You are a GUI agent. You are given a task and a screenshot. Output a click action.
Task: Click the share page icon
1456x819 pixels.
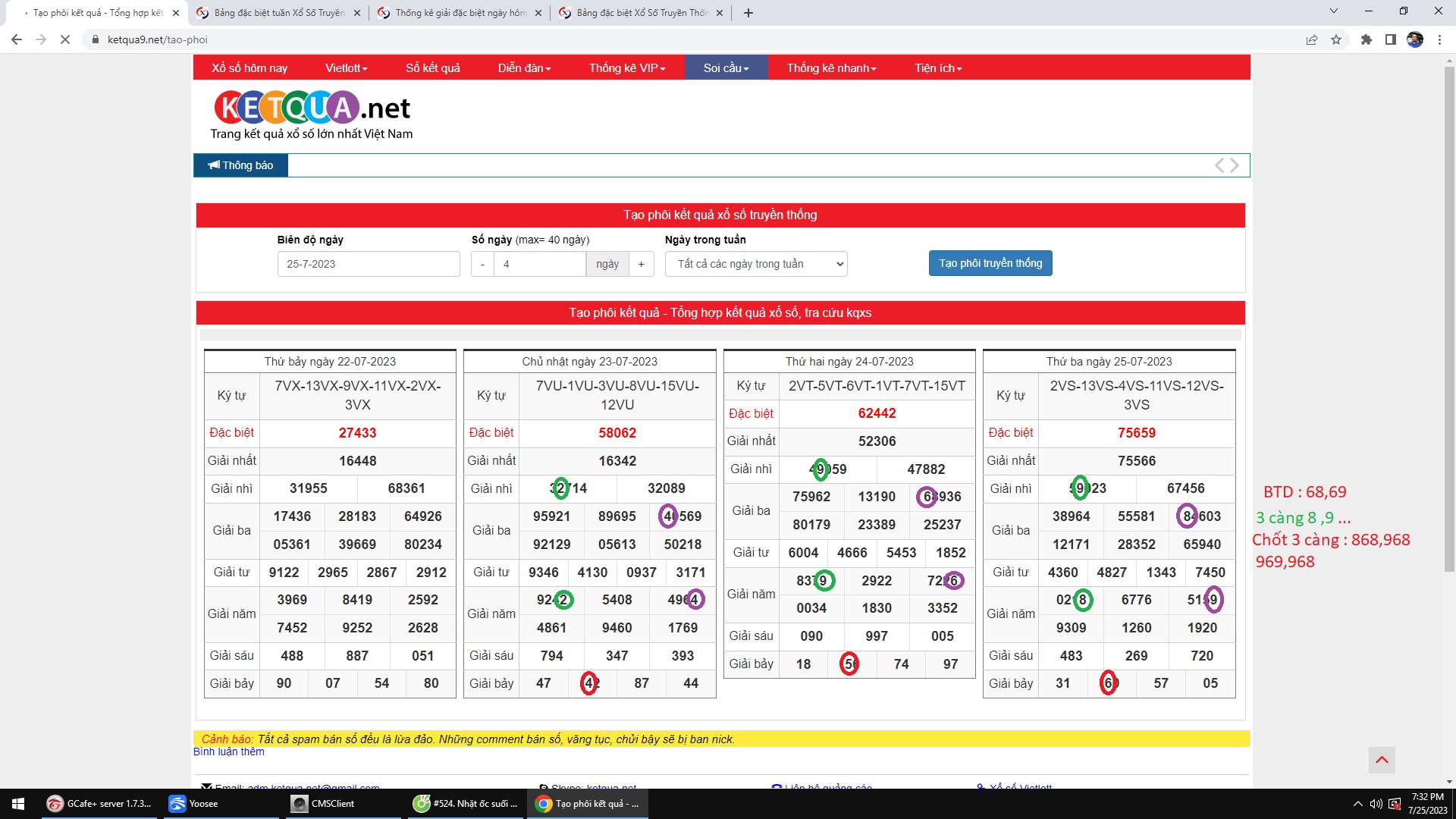1312,39
